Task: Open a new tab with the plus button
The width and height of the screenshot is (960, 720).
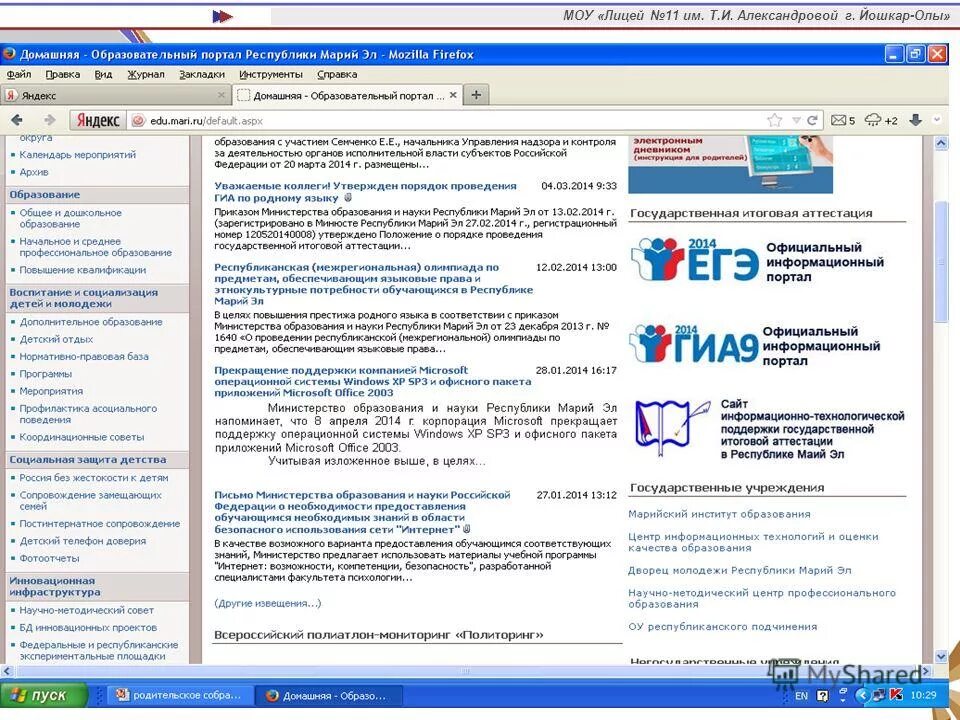Action: pyautogui.click(x=476, y=95)
